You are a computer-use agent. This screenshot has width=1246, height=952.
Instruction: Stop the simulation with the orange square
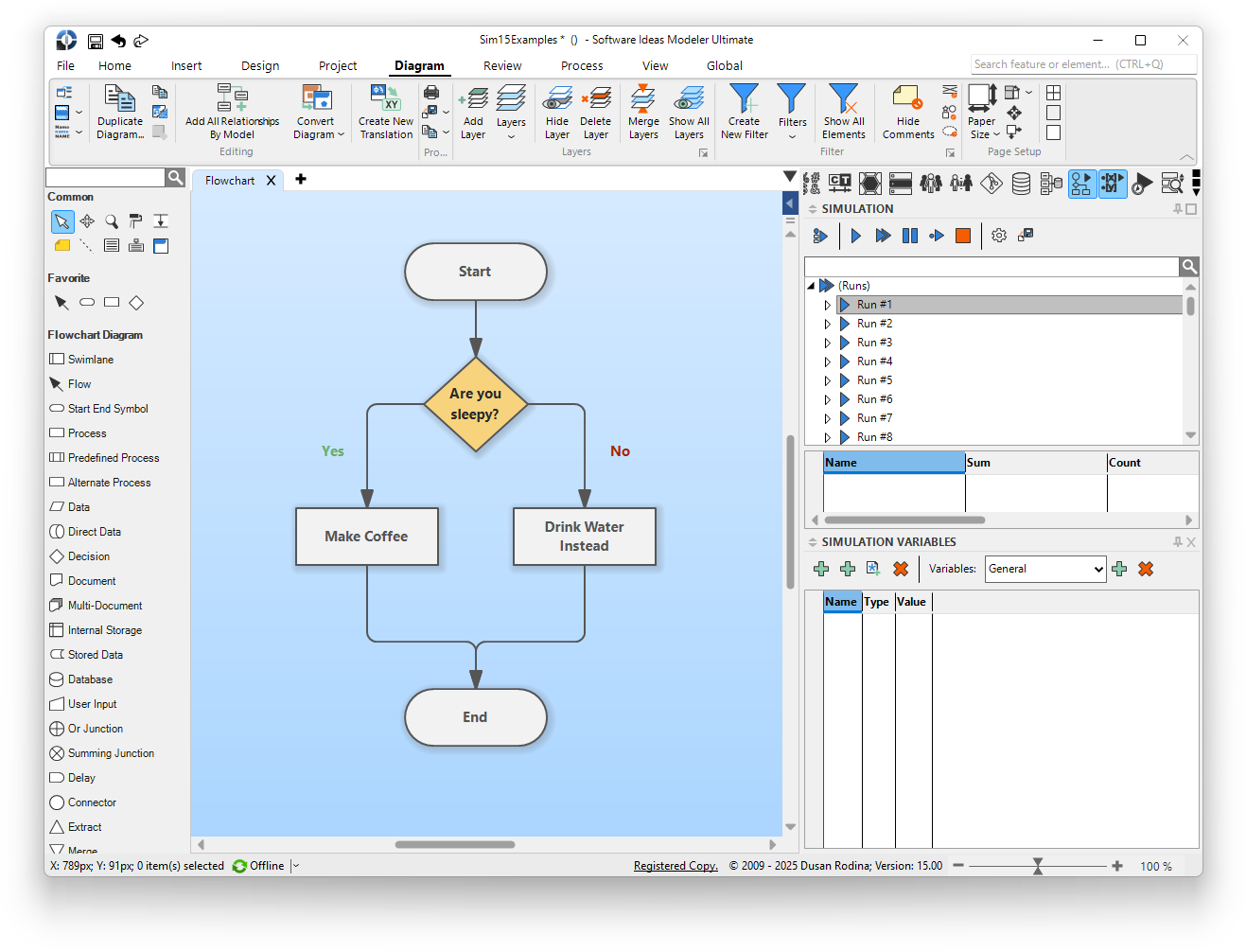963,236
